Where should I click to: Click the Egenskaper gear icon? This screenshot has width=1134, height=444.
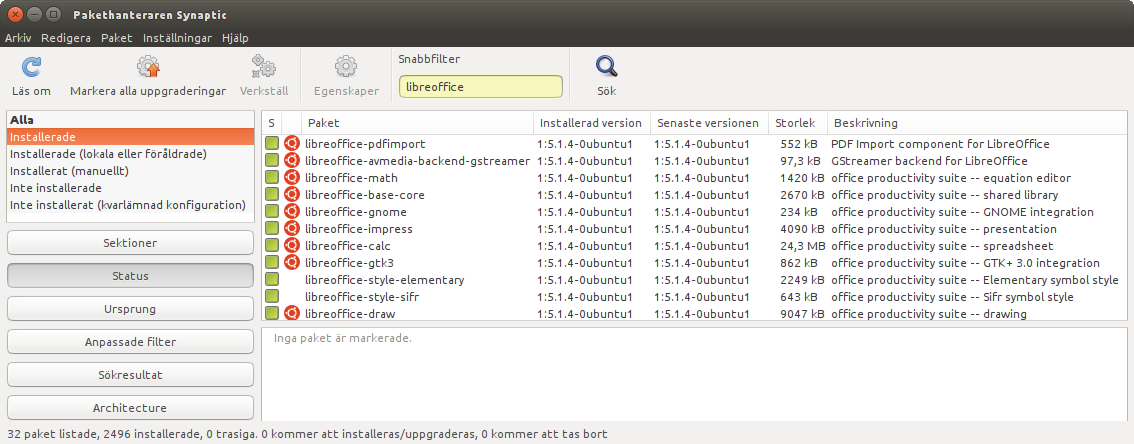point(346,67)
